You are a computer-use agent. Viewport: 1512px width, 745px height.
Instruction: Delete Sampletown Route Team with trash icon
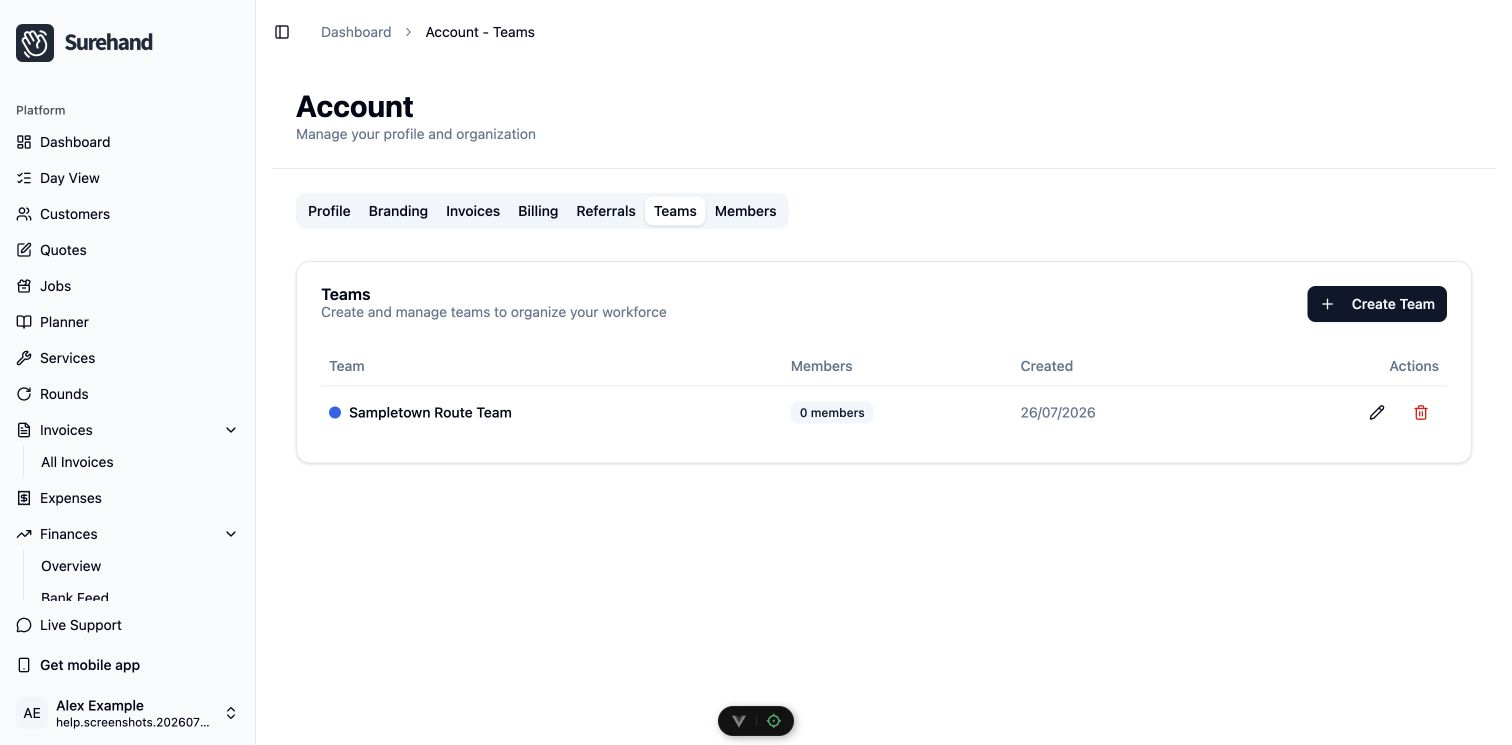1421,412
